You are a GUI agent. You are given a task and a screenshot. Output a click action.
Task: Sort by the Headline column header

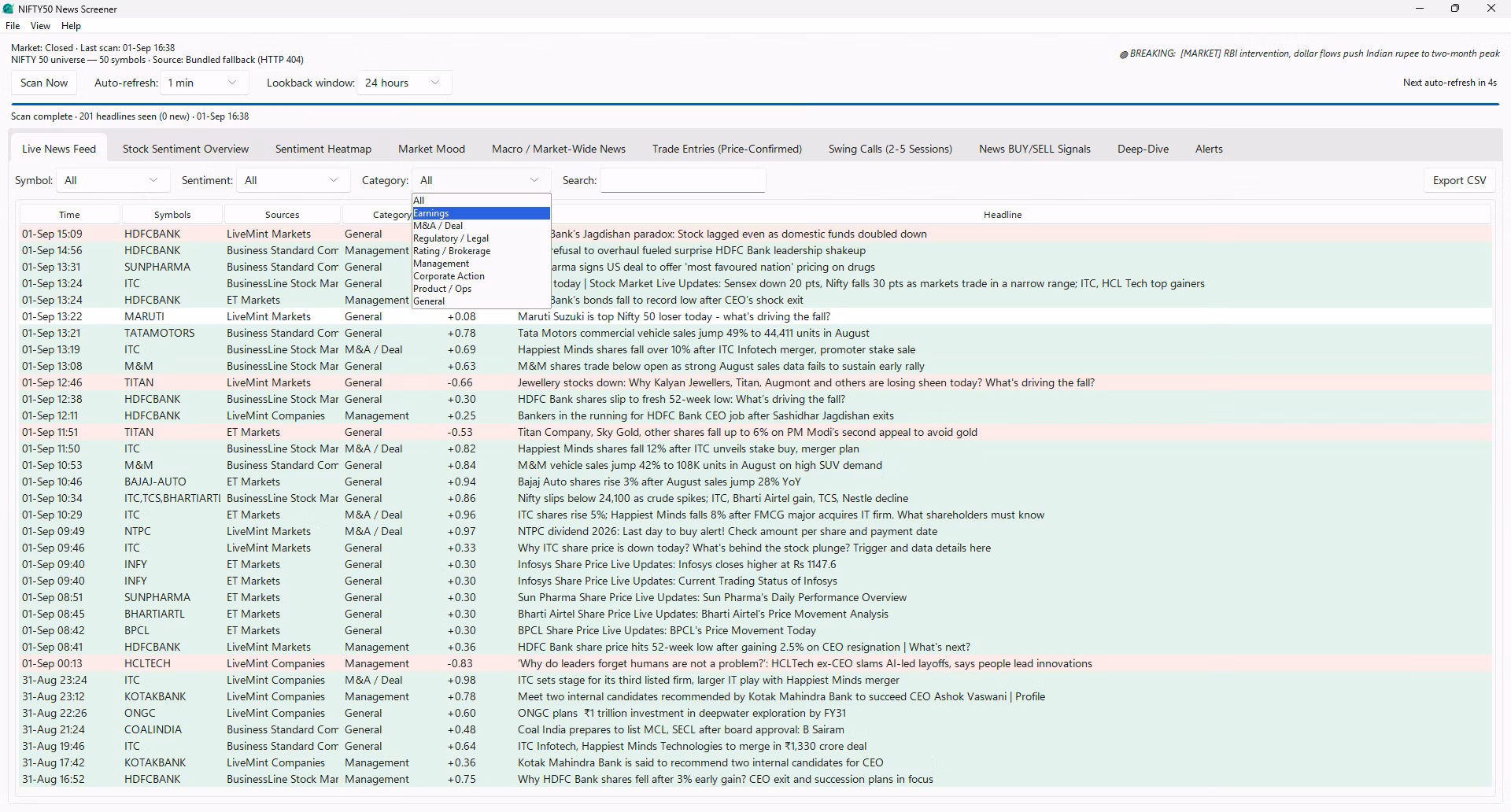pos(1003,214)
